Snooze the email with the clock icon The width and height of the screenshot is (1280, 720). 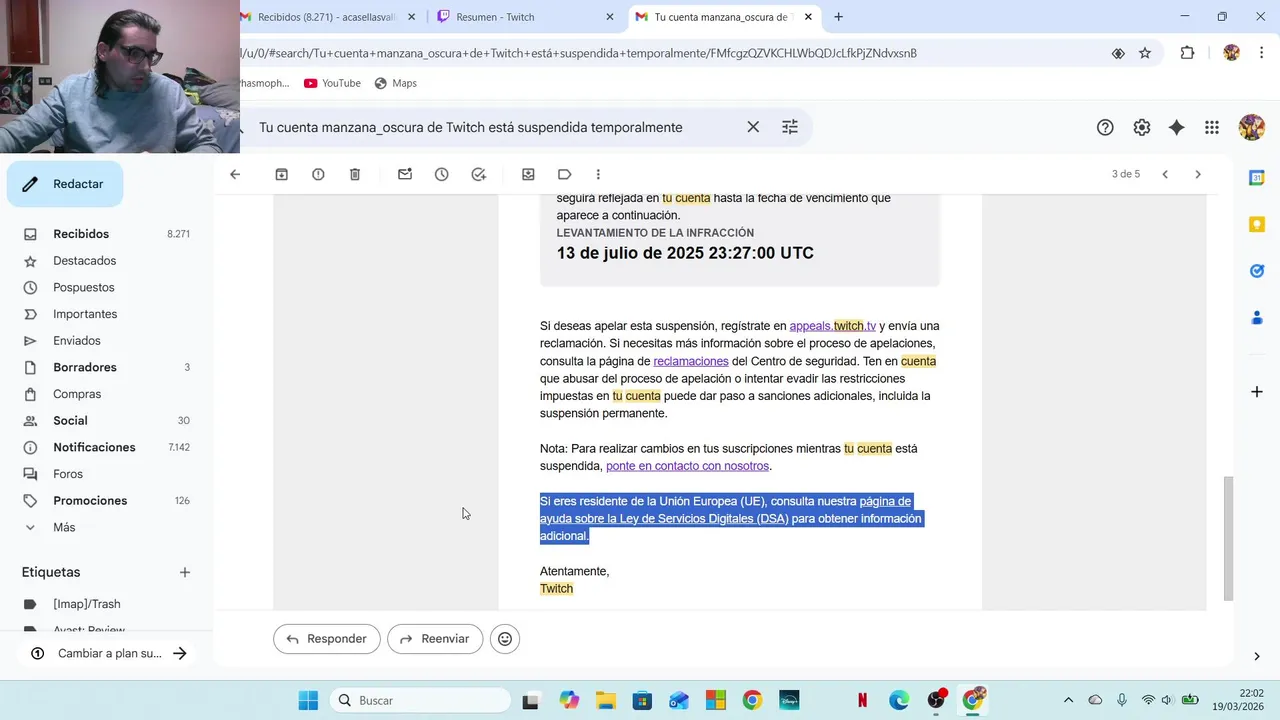442,174
